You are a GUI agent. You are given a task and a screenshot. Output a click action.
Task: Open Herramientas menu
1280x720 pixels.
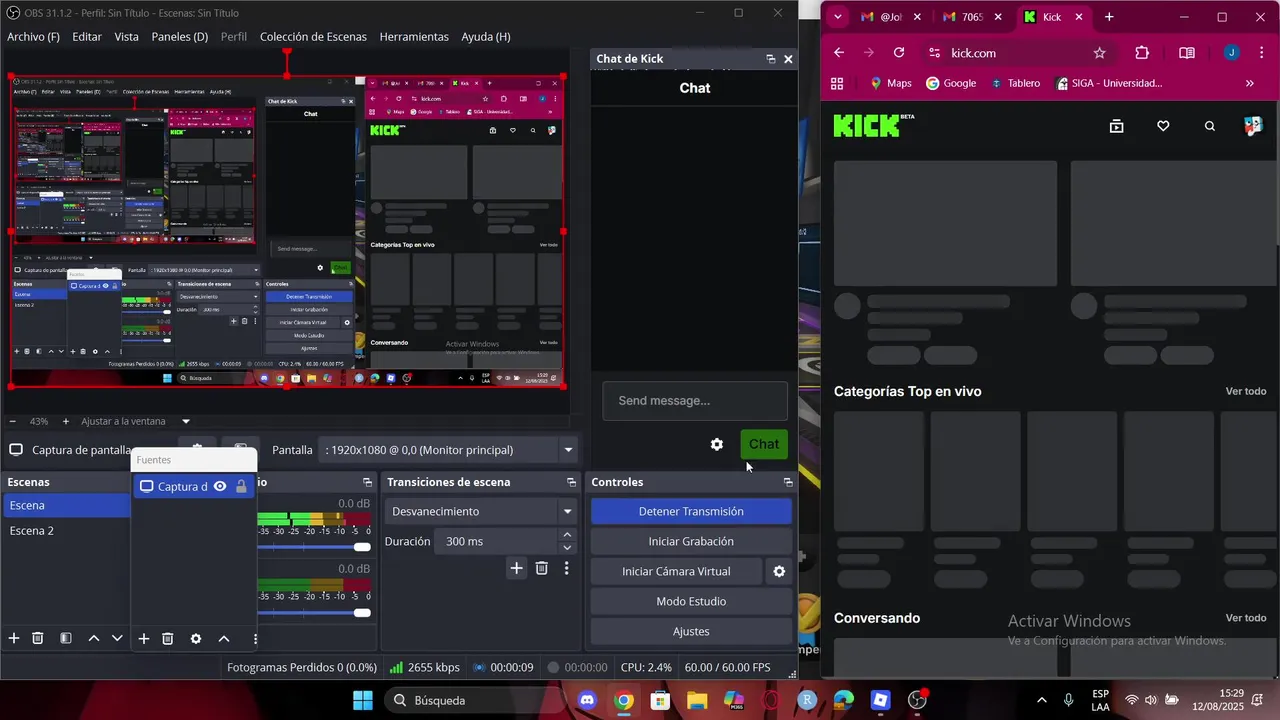coord(414,37)
